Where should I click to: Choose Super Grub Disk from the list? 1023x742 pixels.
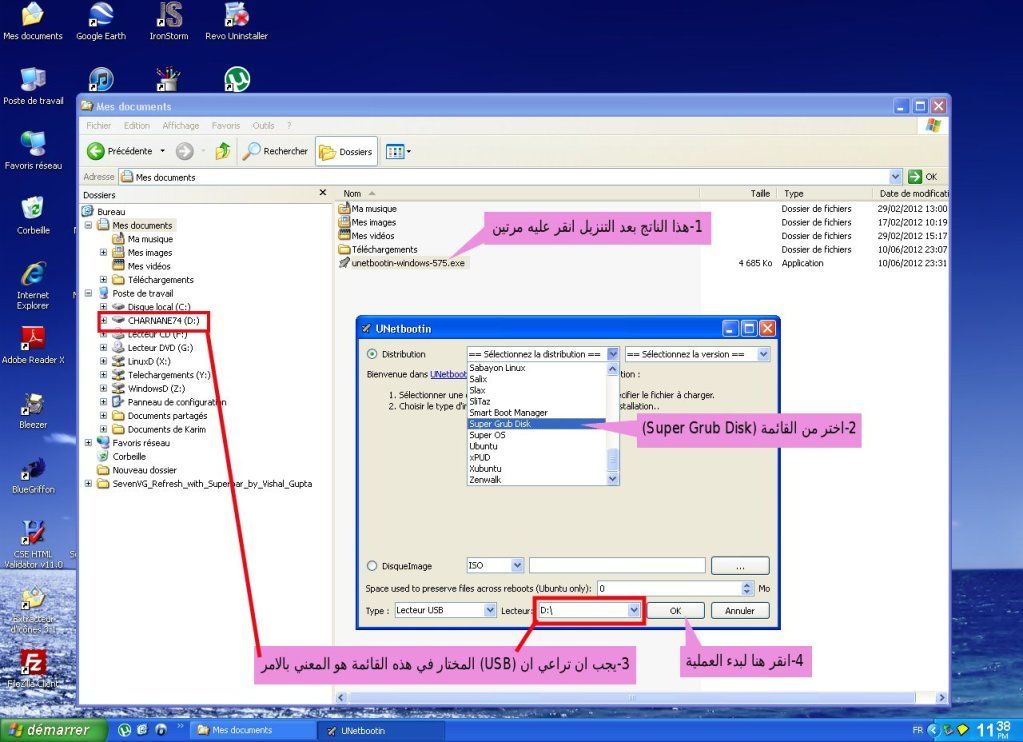click(x=537, y=424)
